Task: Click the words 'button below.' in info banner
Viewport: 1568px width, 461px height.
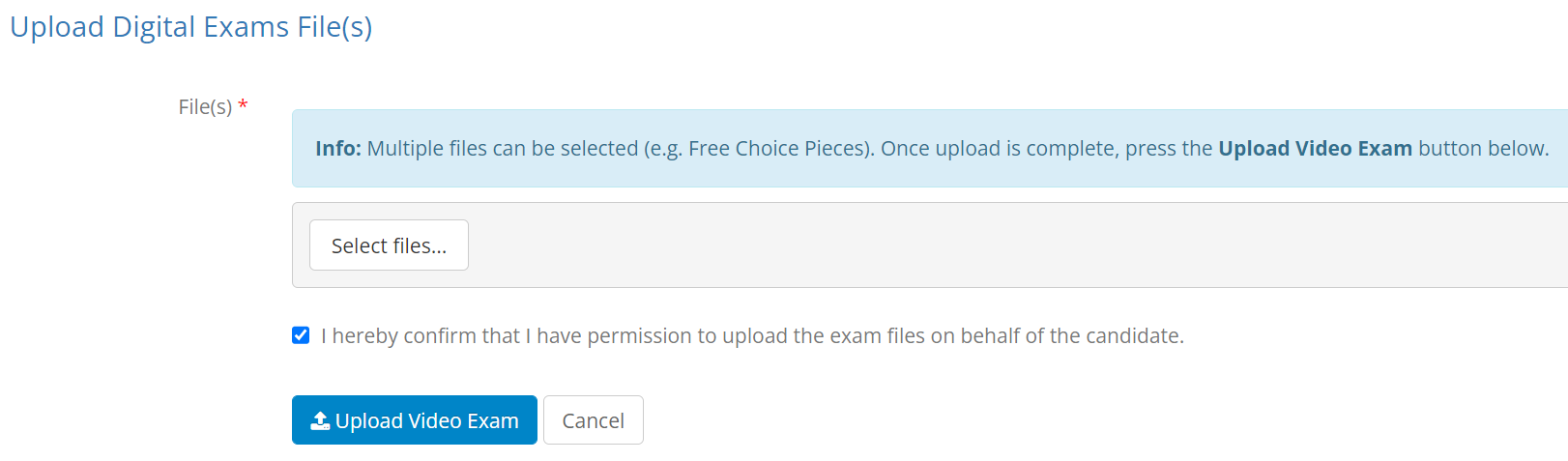Action: pos(1483,149)
